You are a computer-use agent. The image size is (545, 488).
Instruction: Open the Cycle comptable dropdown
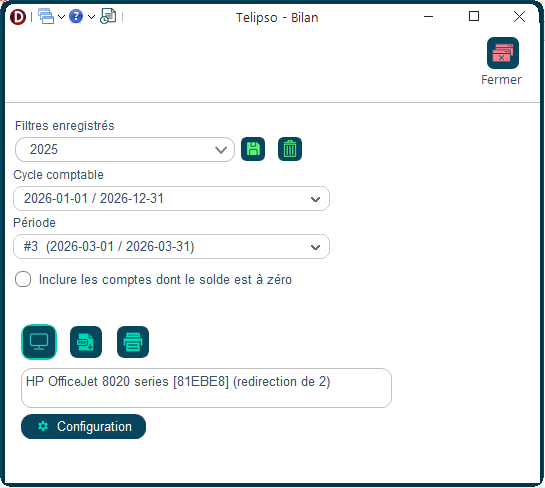[x=171, y=198]
